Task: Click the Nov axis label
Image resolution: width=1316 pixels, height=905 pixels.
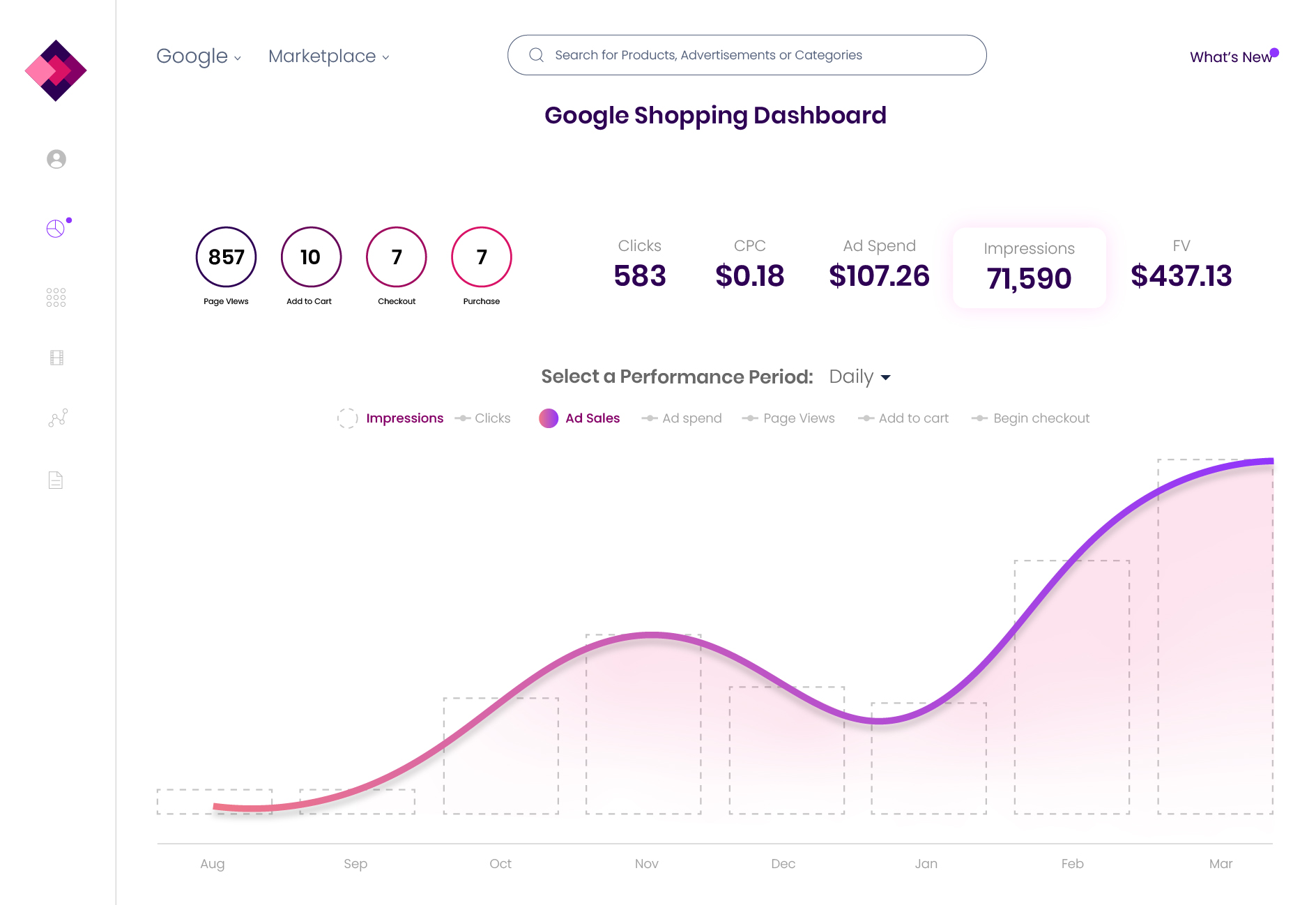Action: click(x=647, y=863)
